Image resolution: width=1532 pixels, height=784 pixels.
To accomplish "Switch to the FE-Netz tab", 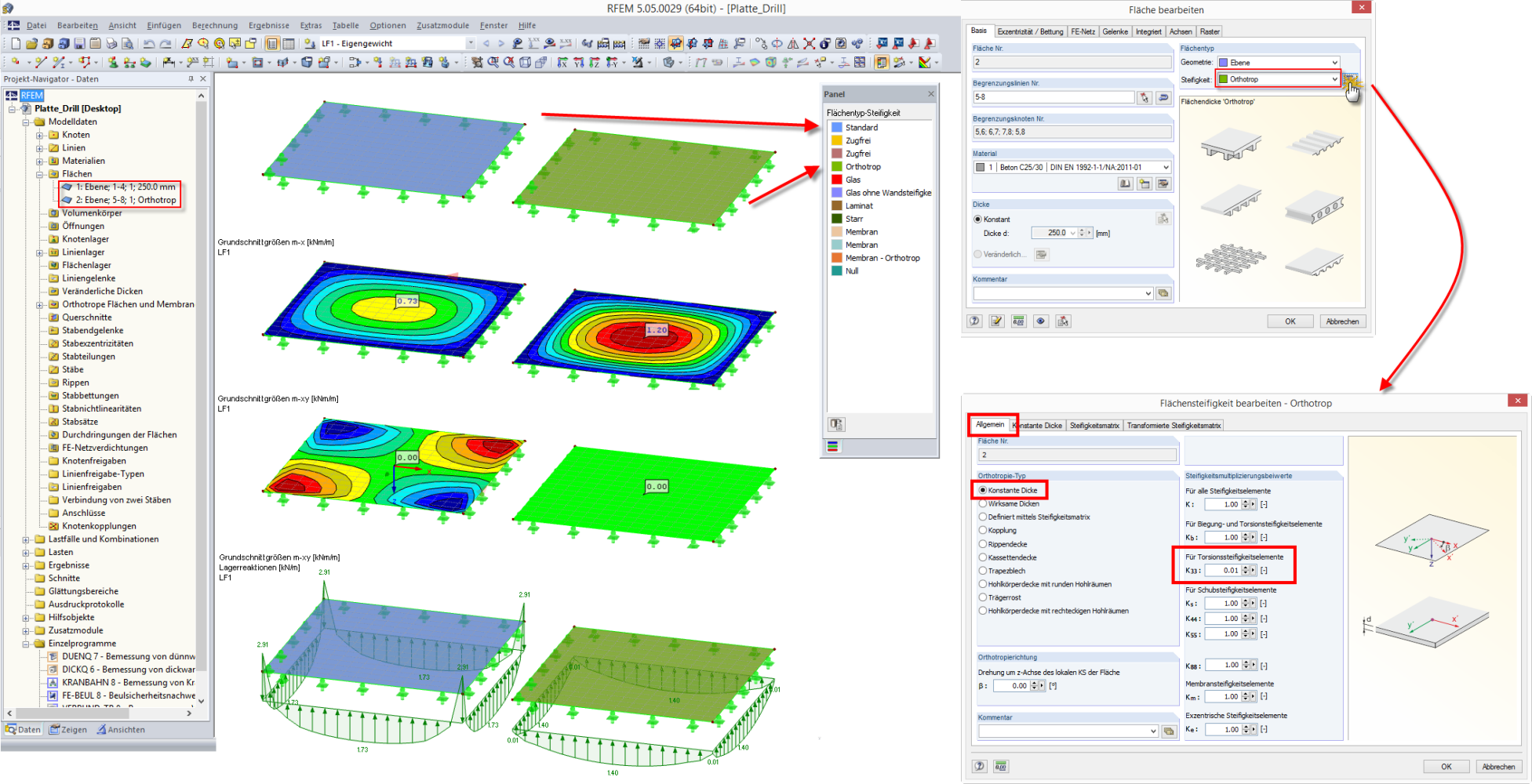I will pos(1083,31).
